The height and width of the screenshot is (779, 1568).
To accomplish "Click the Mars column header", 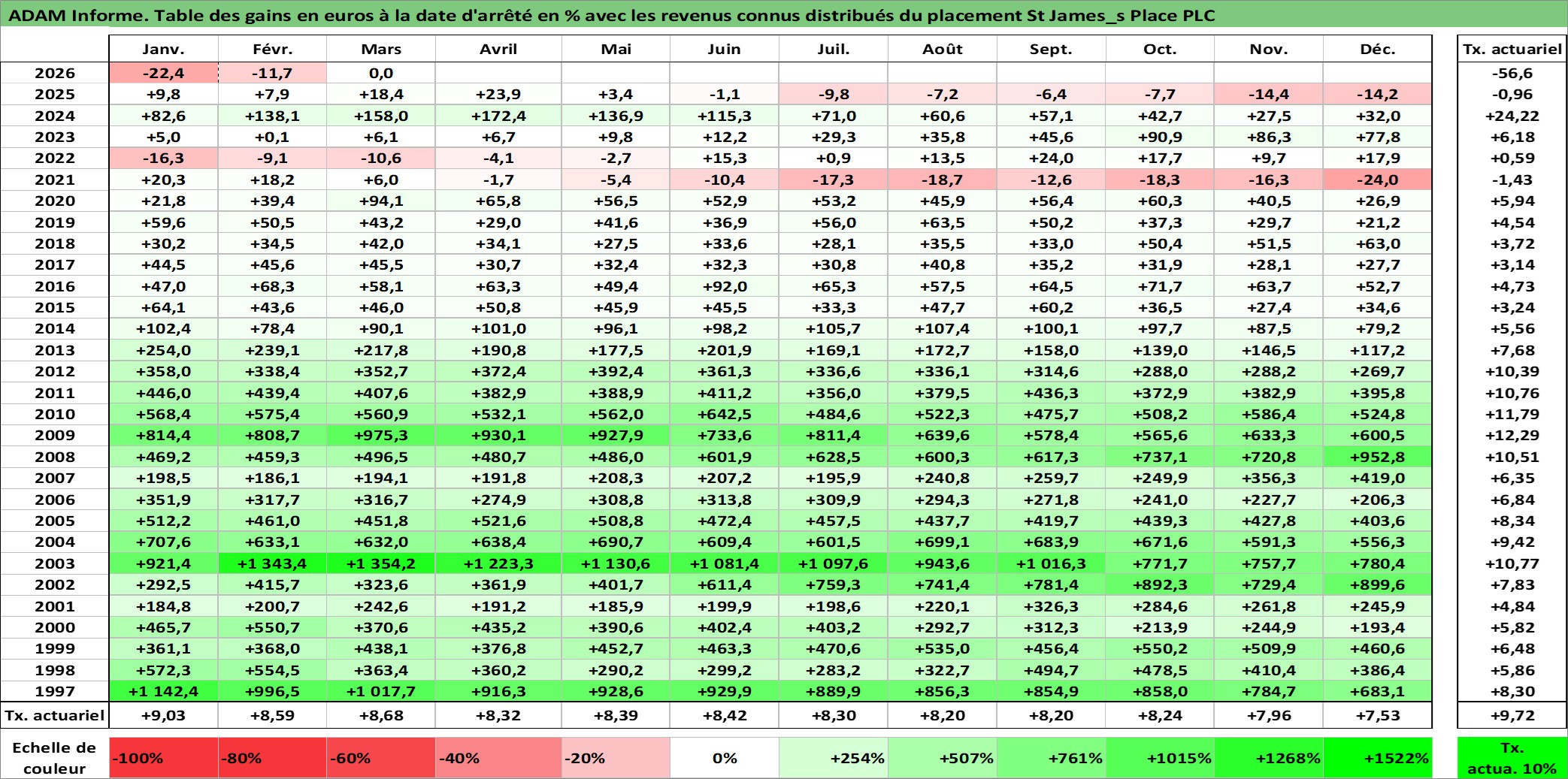I will coord(381,49).
